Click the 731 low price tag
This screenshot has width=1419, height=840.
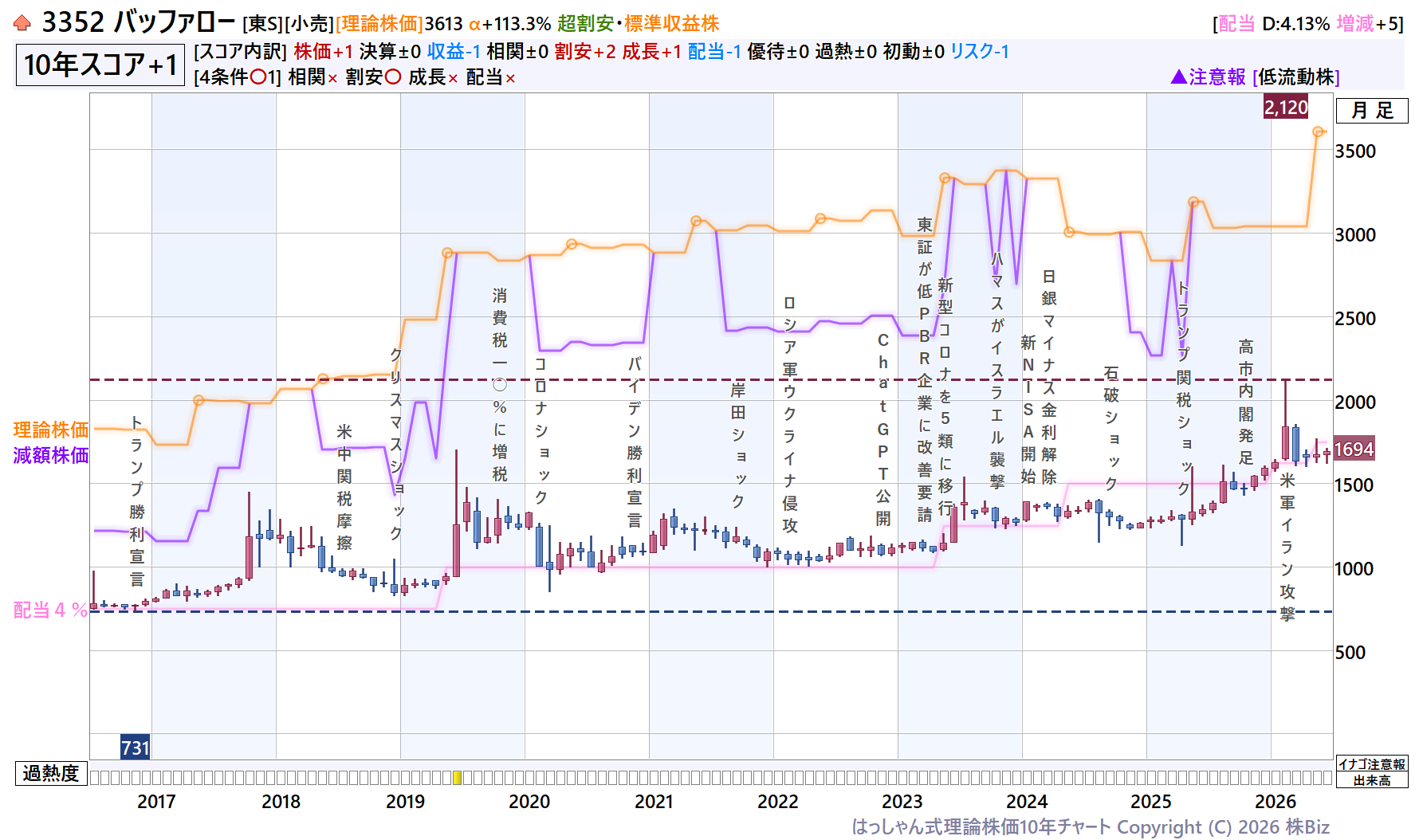(x=135, y=748)
